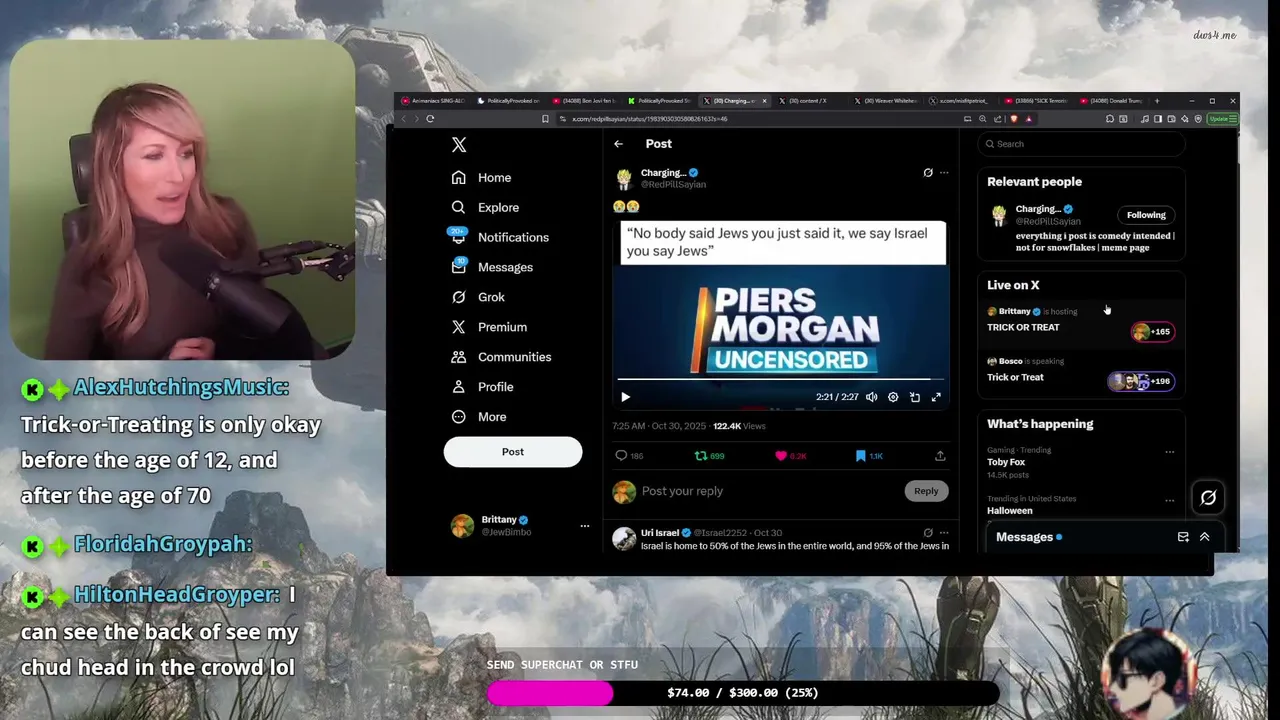Share the post via share icon
This screenshot has width=1280, height=720.
(940, 456)
